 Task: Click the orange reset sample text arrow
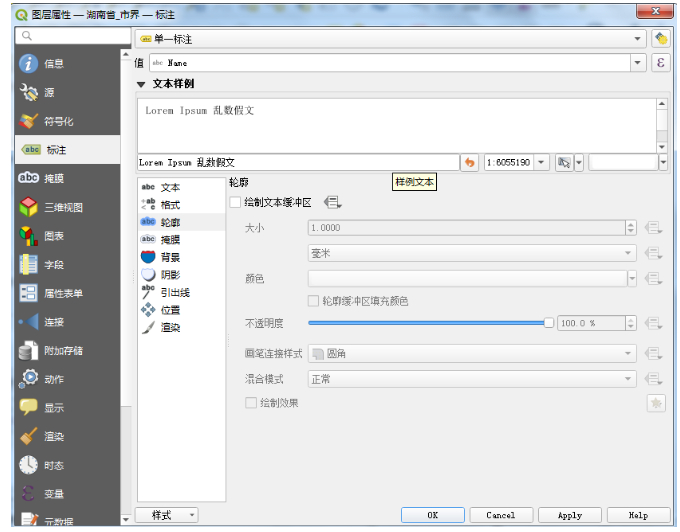pos(469,163)
